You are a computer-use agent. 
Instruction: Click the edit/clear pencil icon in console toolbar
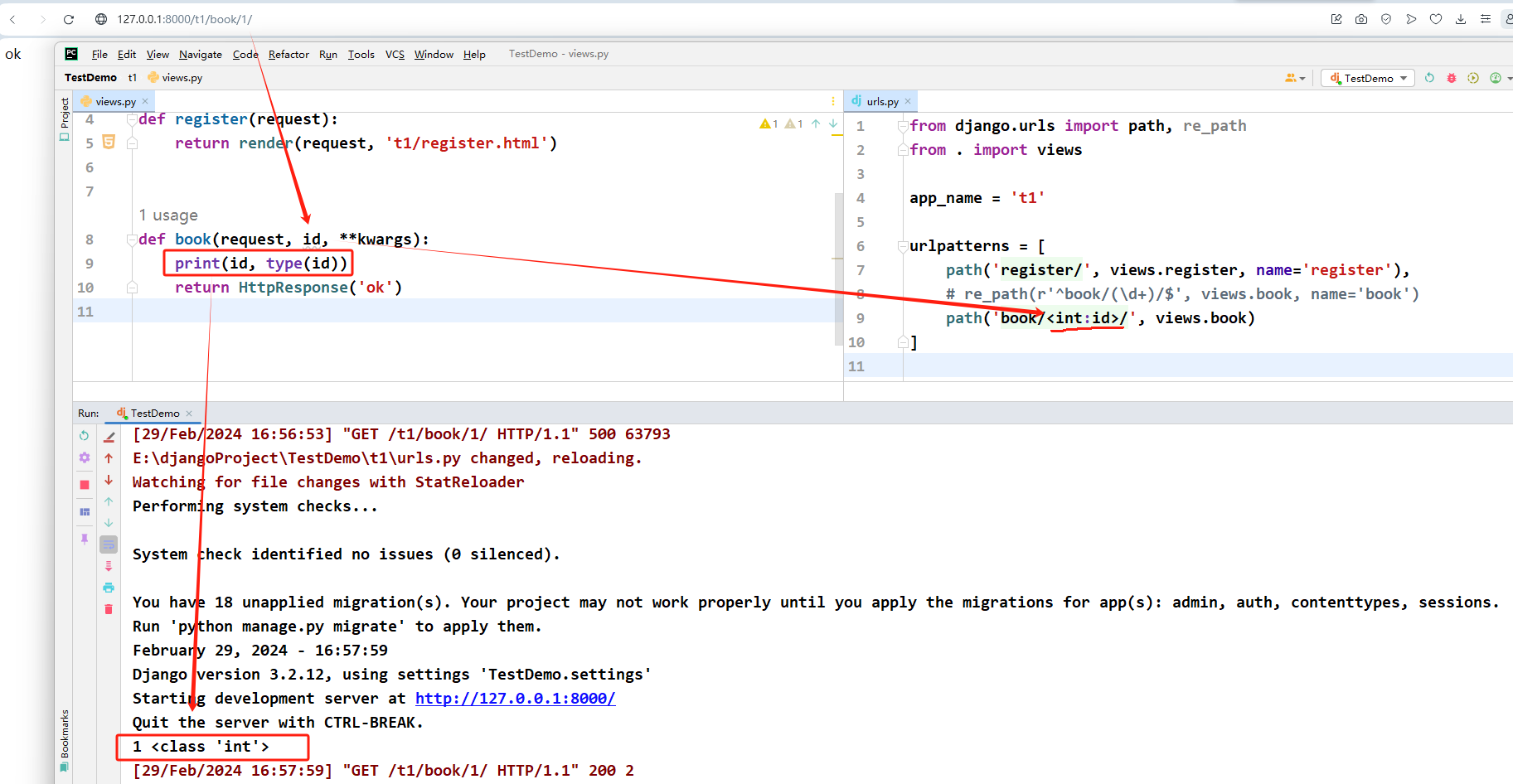[109, 437]
